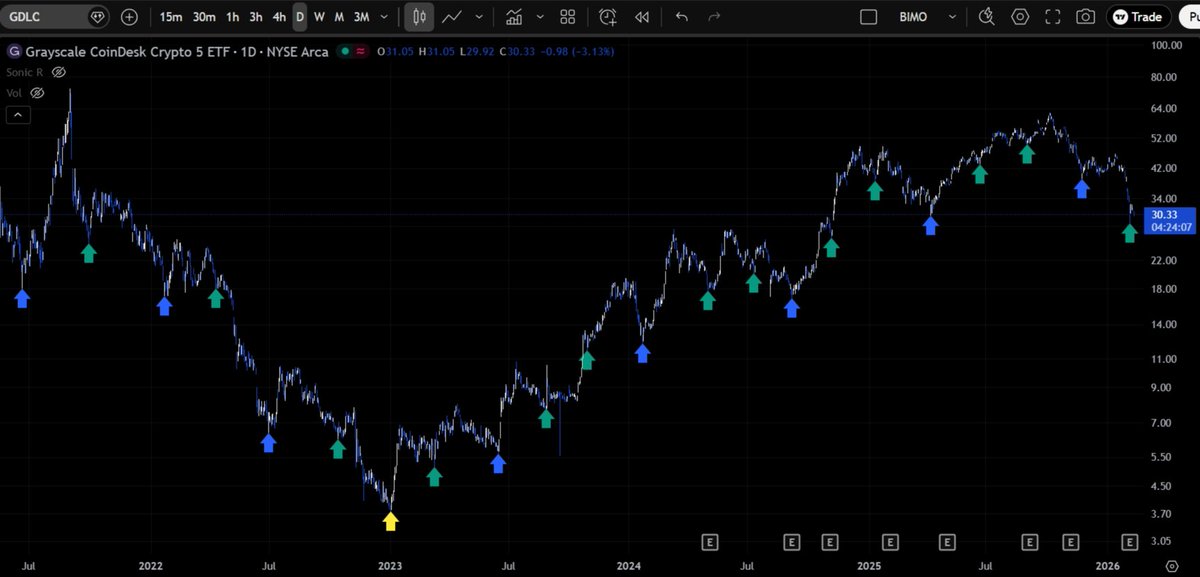This screenshot has height=577, width=1200.
Task: Click the green arrow marker near current price
Action: (x=1129, y=232)
